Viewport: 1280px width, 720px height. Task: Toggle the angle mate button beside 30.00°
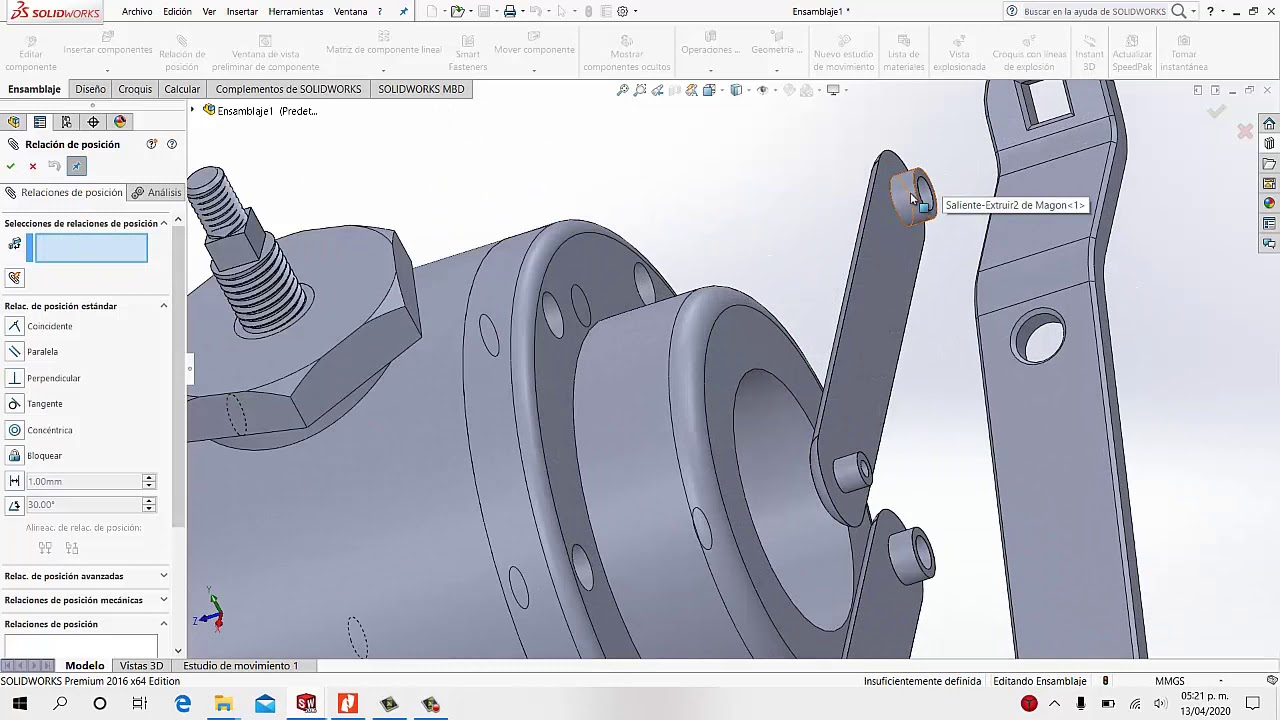(14, 505)
